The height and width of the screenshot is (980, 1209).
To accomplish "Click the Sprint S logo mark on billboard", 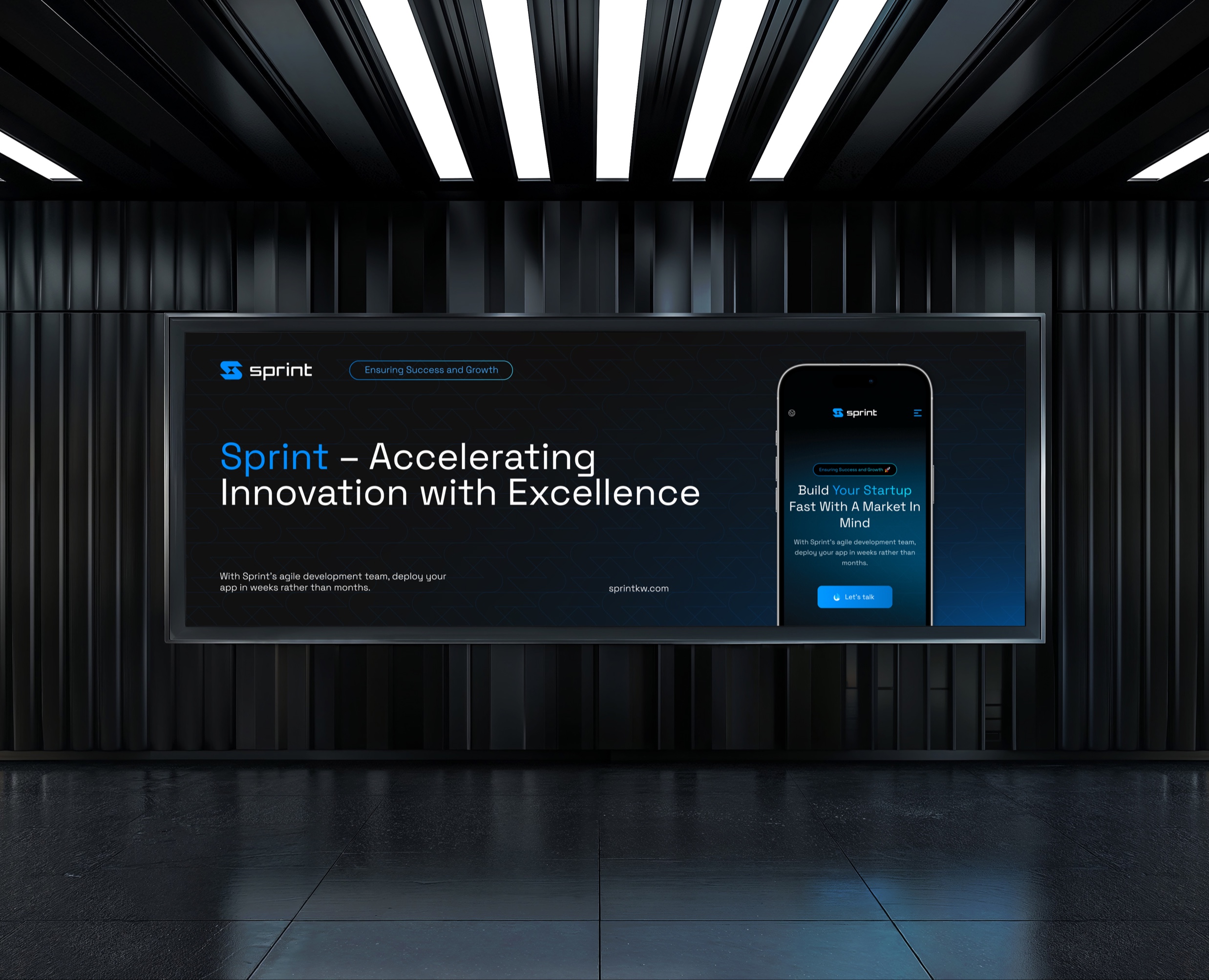I will coord(231,370).
